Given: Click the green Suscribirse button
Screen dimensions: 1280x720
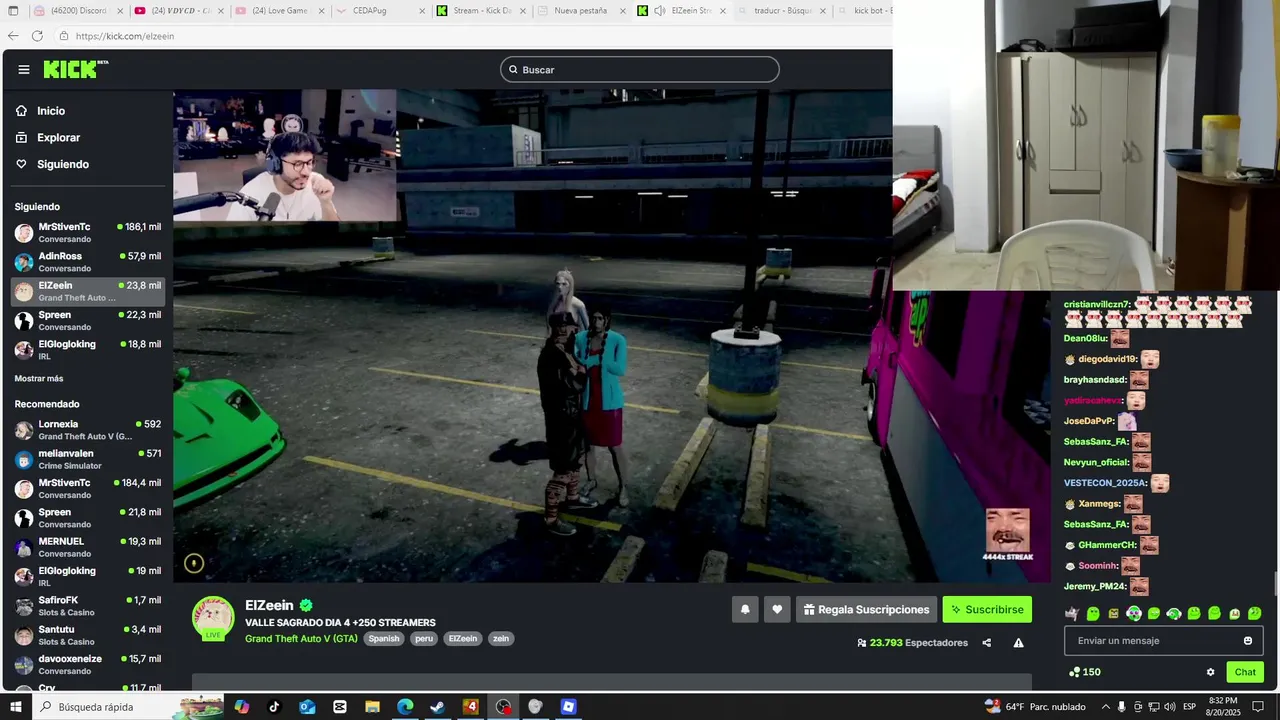Looking at the screenshot, I should (987, 609).
